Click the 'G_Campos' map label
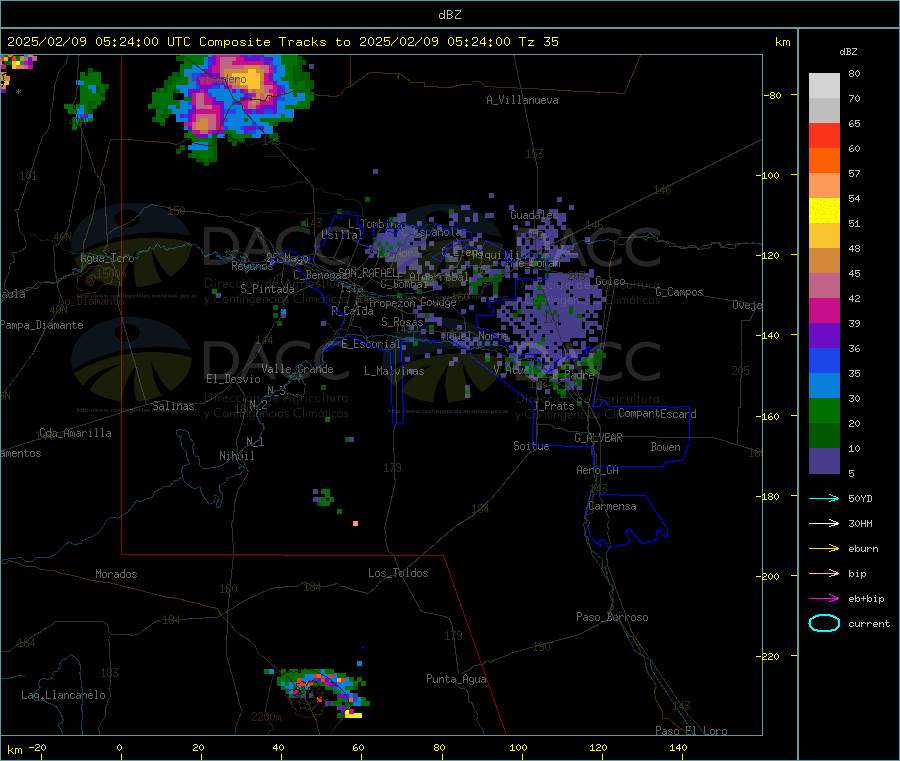Image resolution: width=900 pixels, height=761 pixels. click(679, 292)
